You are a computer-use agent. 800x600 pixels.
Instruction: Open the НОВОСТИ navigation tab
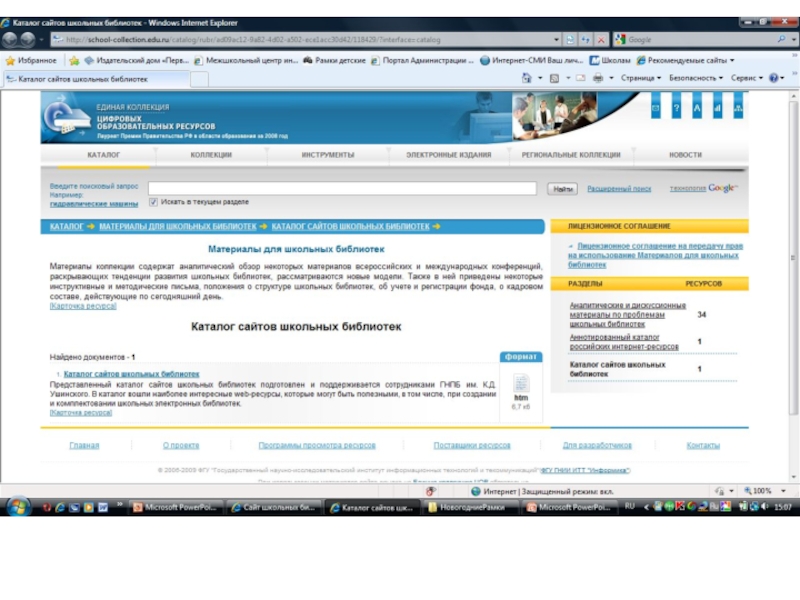coord(685,155)
